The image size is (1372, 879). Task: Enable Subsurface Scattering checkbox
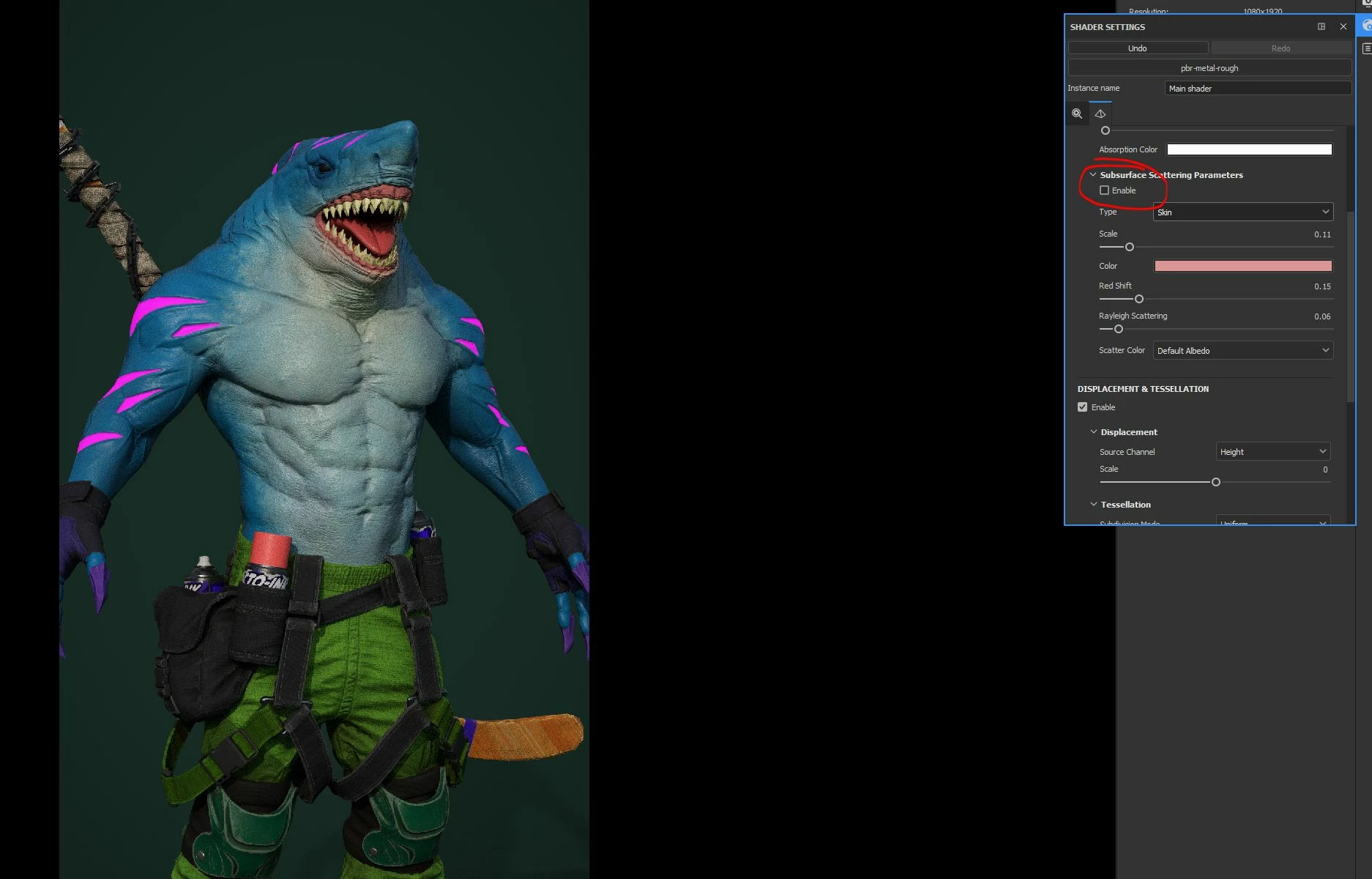tap(1104, 190)
